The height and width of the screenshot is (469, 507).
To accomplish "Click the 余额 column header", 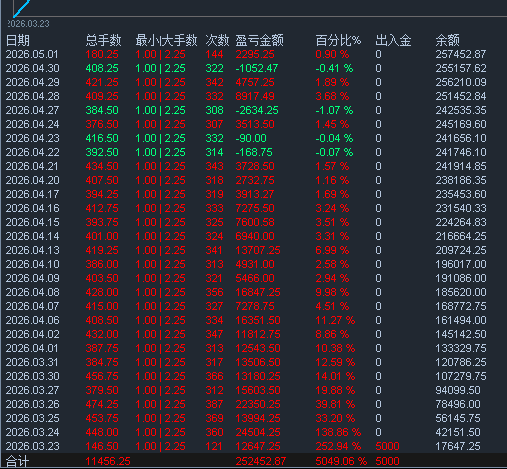I will (x=447, y=41).
